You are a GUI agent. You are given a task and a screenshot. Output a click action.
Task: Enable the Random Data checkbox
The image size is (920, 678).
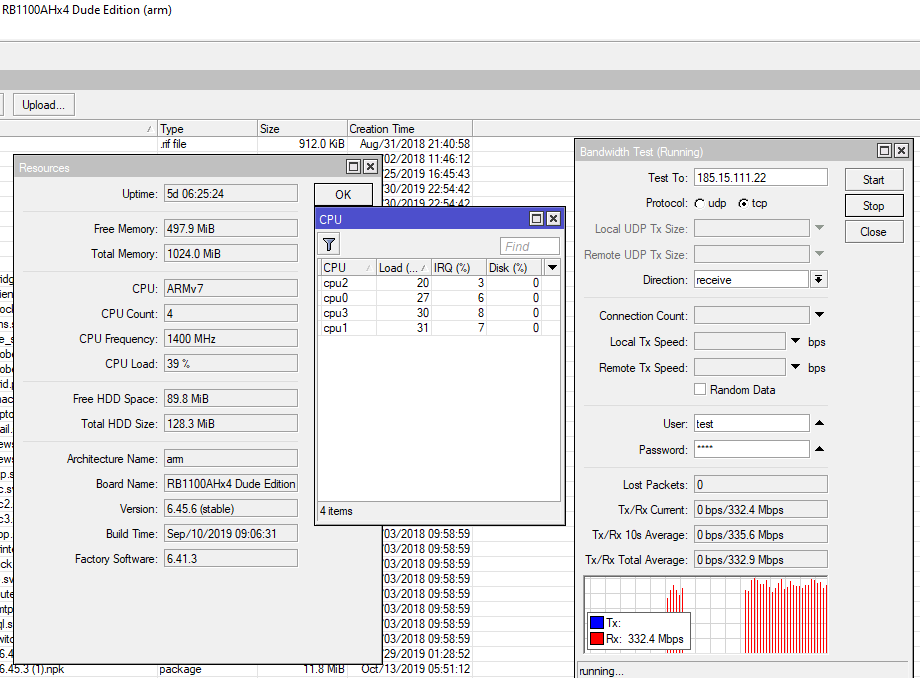pyautogui.click(x=700, y=389)
